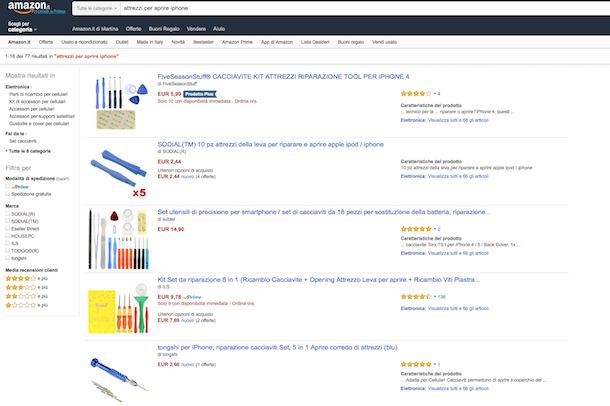
Task: Check the HOUSEPC brand filter
Action: pos(7,236)
